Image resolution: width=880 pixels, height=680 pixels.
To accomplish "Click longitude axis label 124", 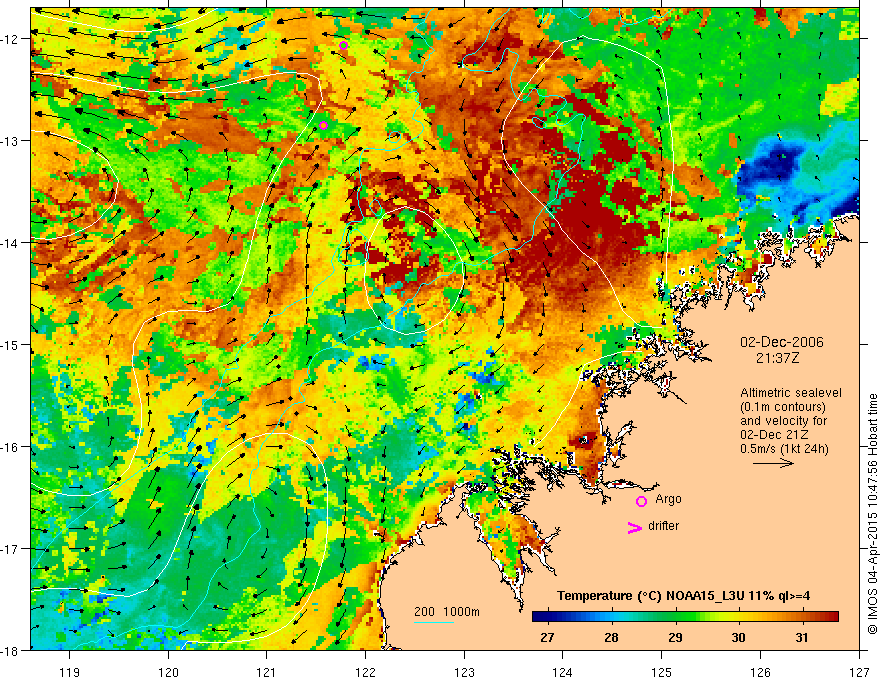I will pos(563,672).
